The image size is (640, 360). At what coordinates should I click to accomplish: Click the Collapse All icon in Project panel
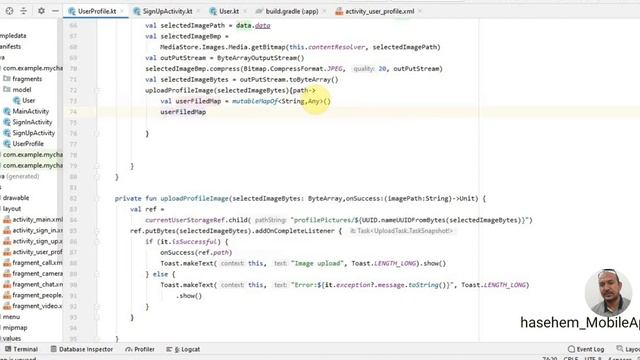24,11
